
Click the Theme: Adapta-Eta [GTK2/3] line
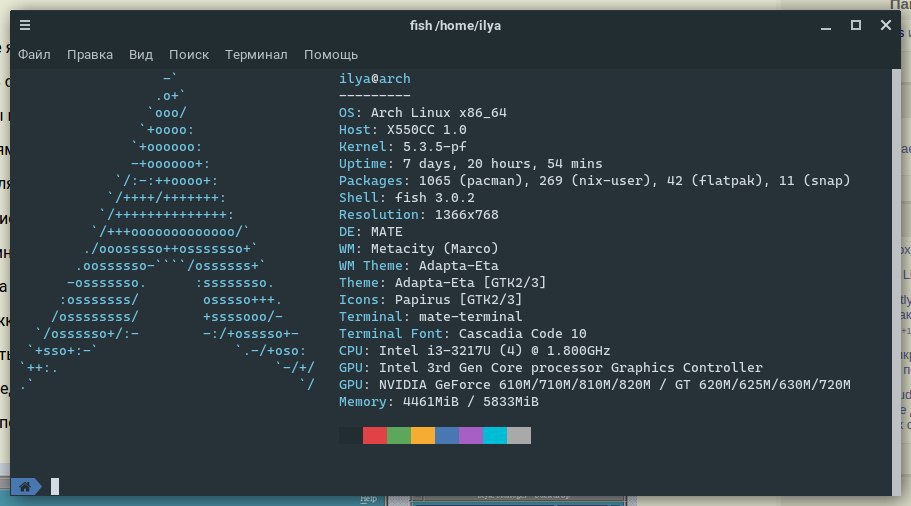(x=443, y=282)
